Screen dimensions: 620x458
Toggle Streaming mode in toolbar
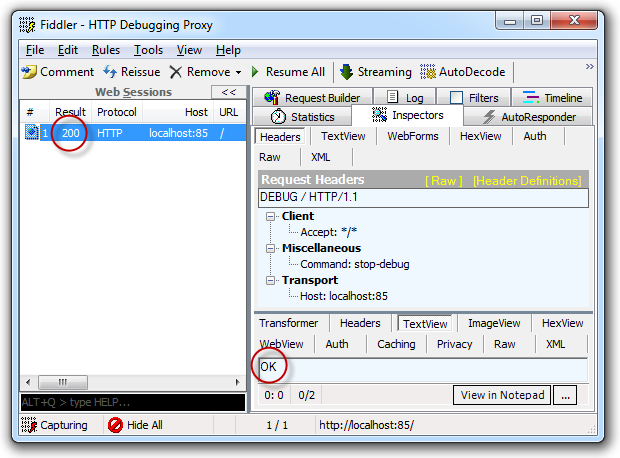[x=376, y=72]
